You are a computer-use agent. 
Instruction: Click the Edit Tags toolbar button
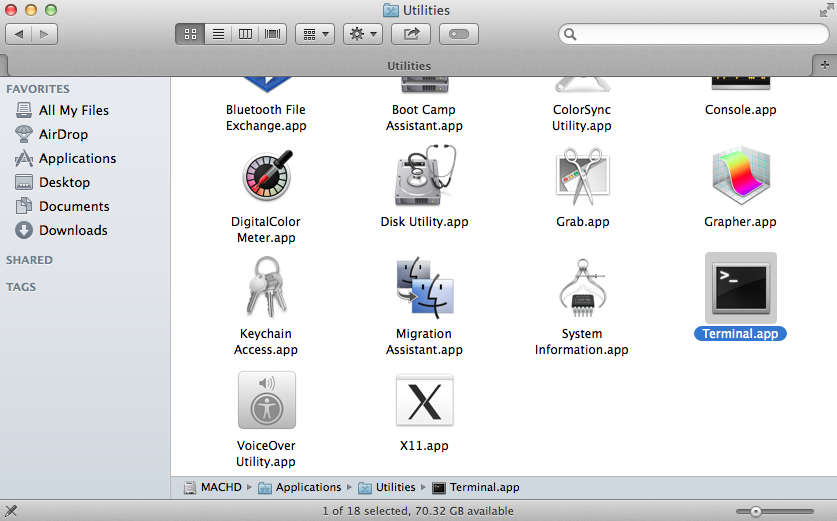coord(459,34)
